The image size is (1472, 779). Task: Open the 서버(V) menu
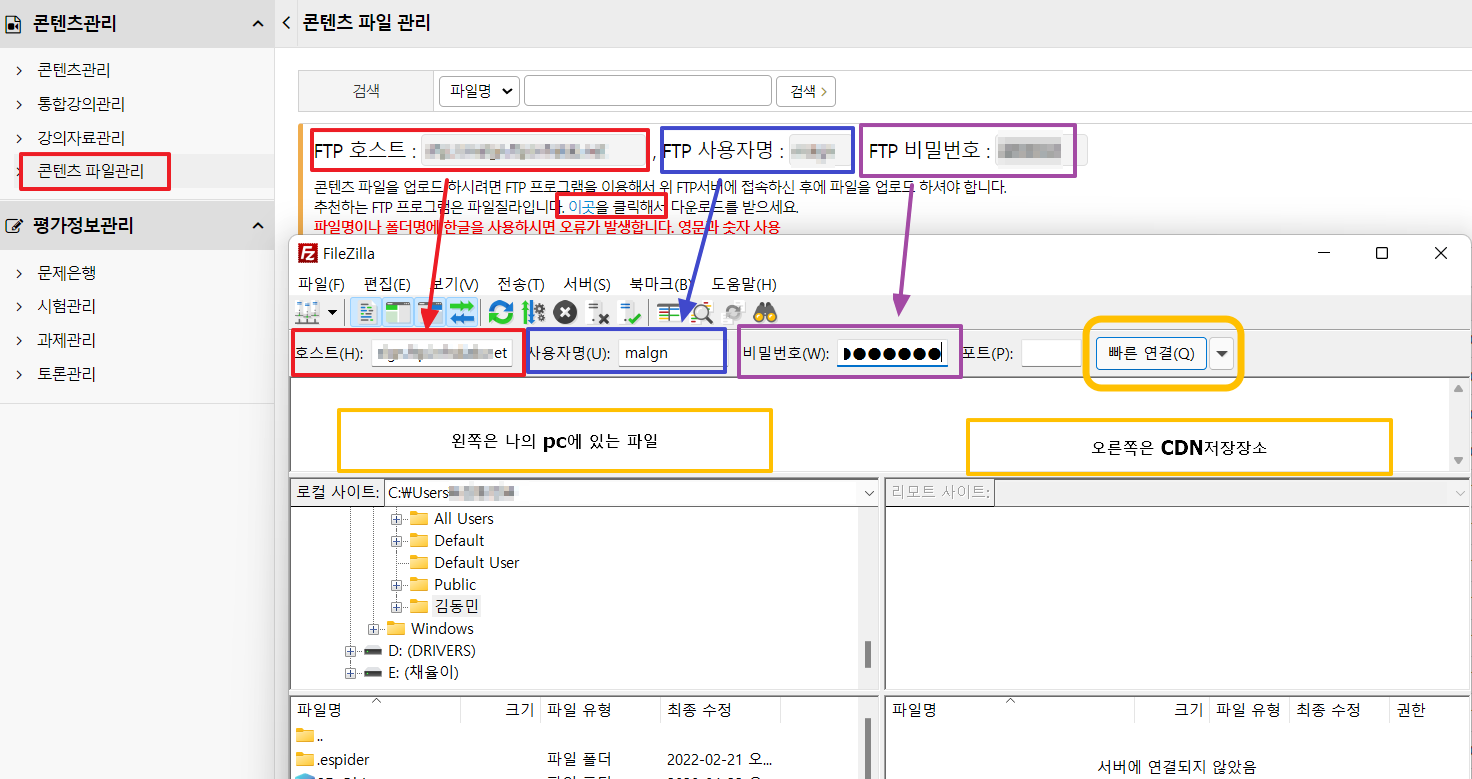(x=587, y=284)
